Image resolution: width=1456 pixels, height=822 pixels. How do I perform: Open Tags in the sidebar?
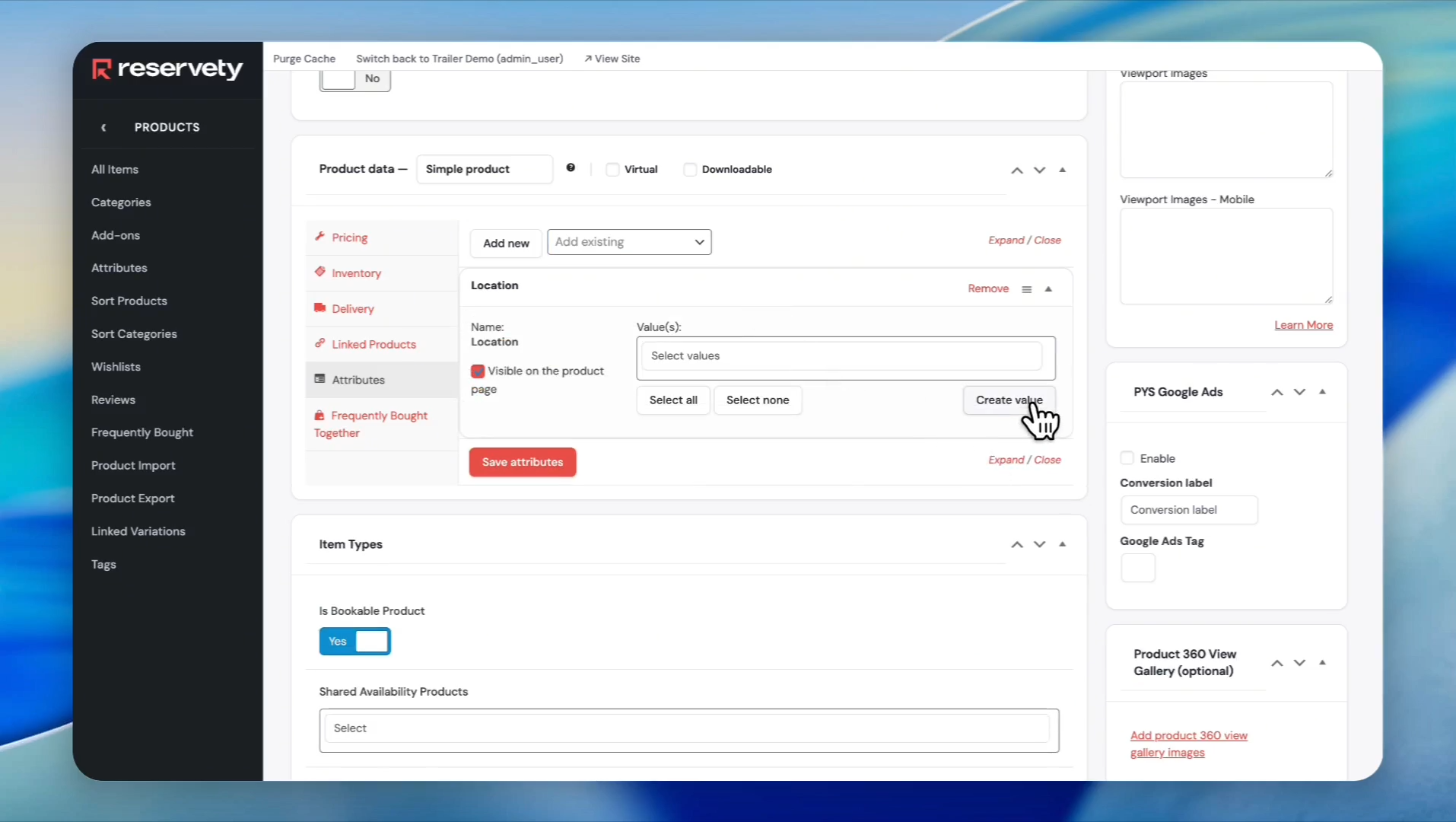tap(103, 565)
